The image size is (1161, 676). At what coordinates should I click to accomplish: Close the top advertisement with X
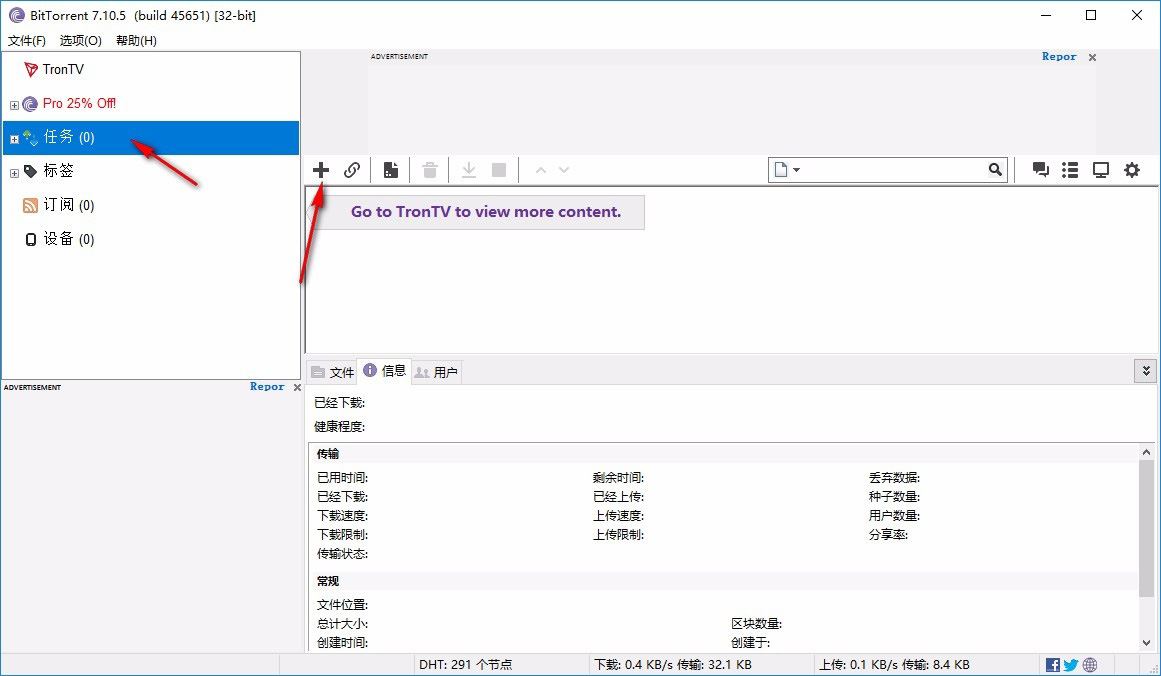pos(1092,57)
